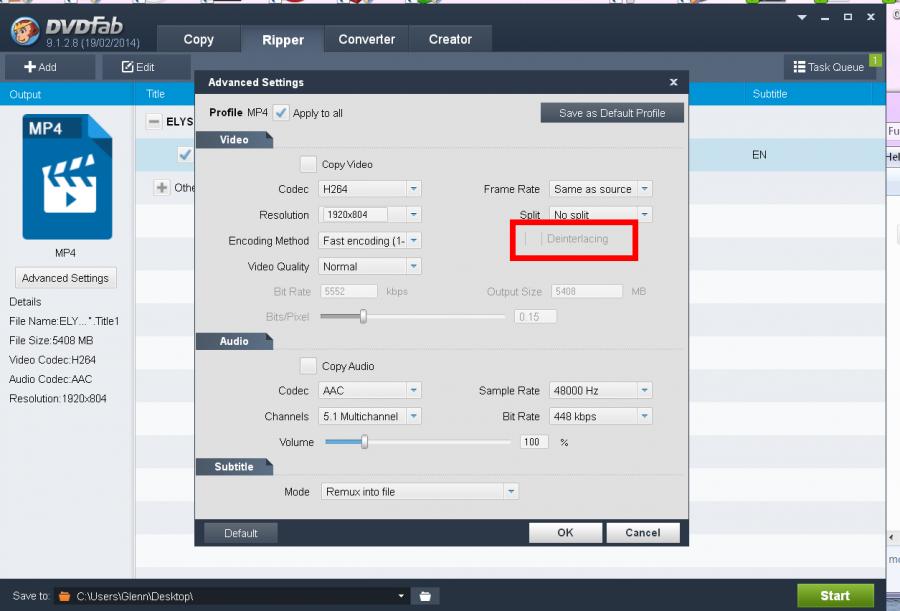Click the DVDFab logo icon
Image resolution: width=900 pixels, height=611 pixels.
pos(25,30)
